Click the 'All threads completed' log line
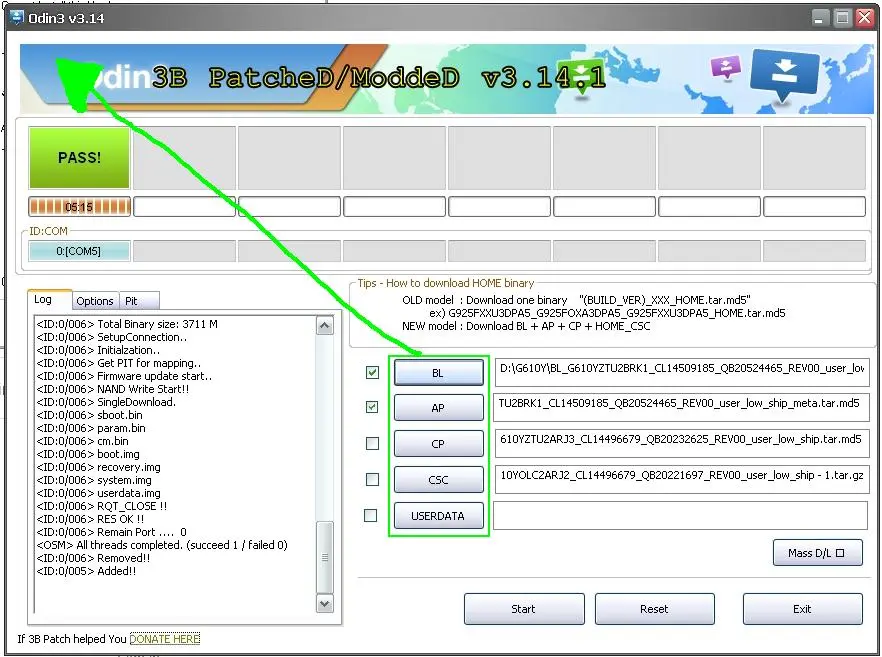The height and width of the screenshot is (657, 882). point(162,544)
